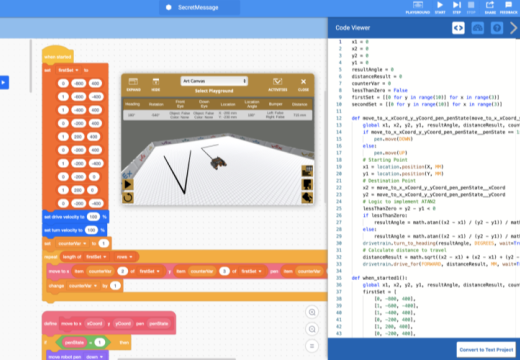
Task: Edit the change counterVar by 1 value
Action: click(x=115, y=286)
